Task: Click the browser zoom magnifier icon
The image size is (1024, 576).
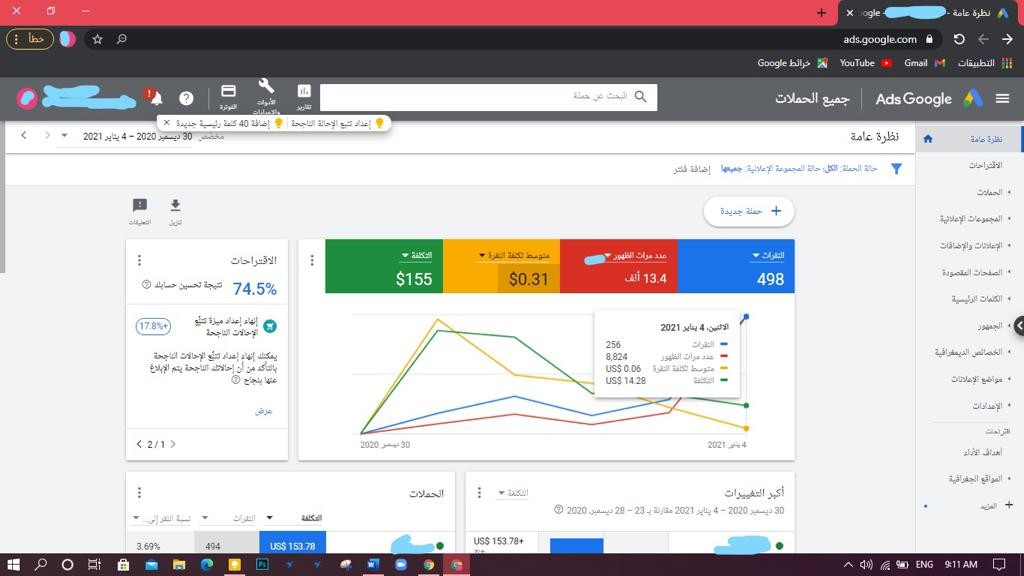Action: (121, 39)
